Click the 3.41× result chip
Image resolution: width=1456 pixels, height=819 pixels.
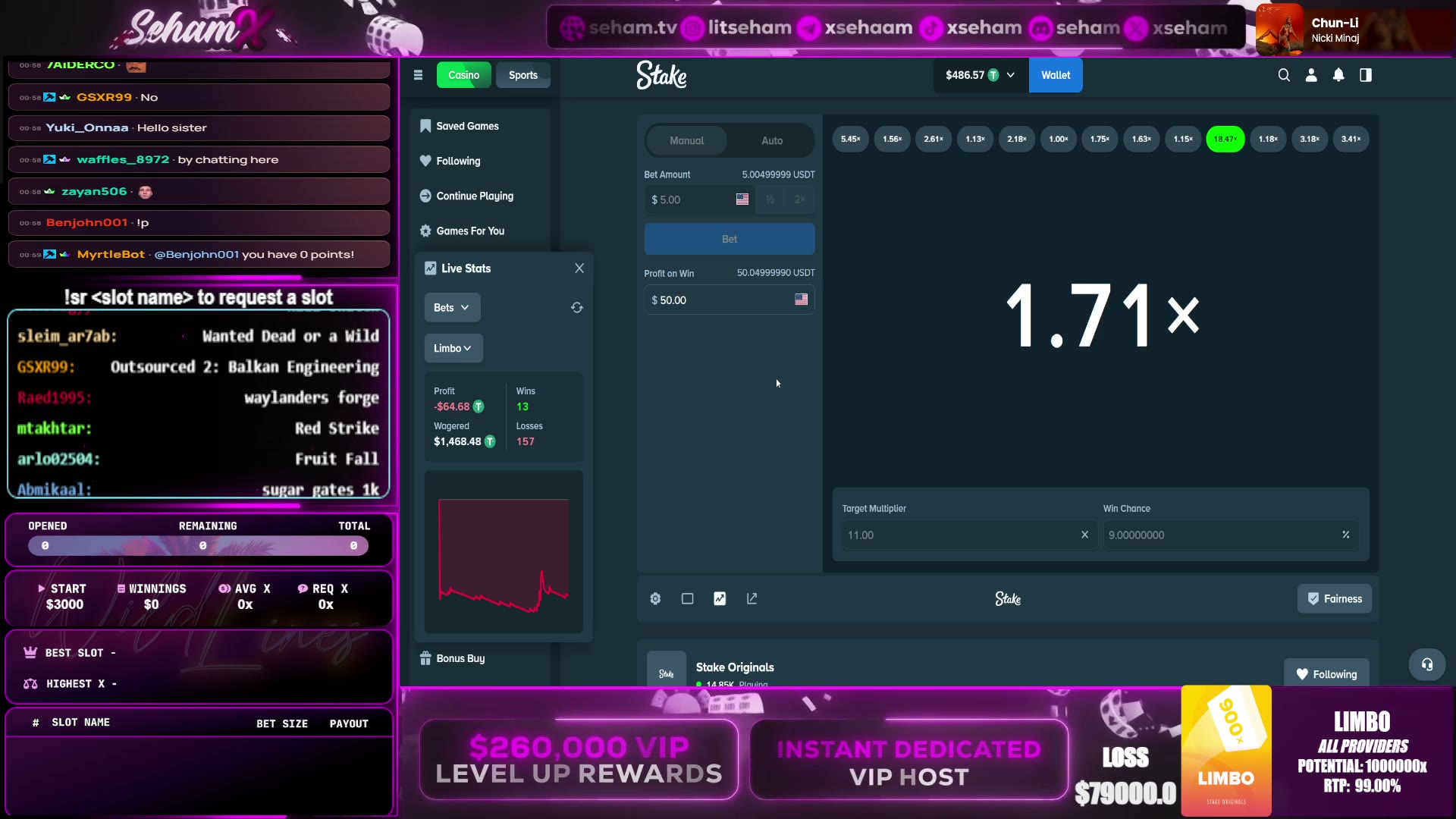coord(1351,139)
